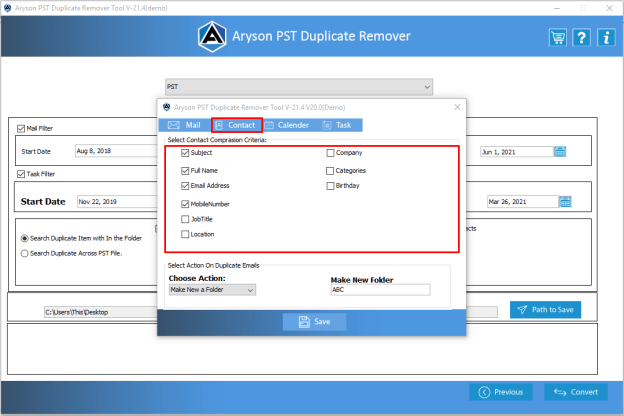
Task: Click the Path to Save button
Action: coord(545,310)
